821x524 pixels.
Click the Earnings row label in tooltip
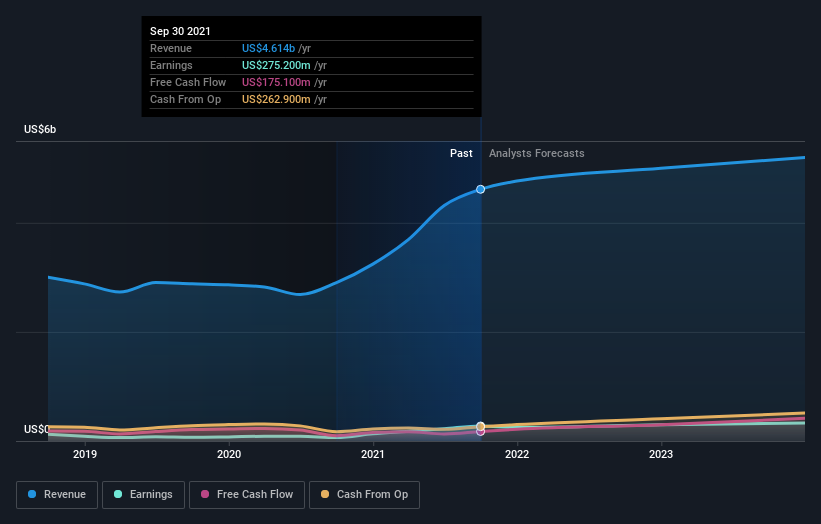[171, 65]
